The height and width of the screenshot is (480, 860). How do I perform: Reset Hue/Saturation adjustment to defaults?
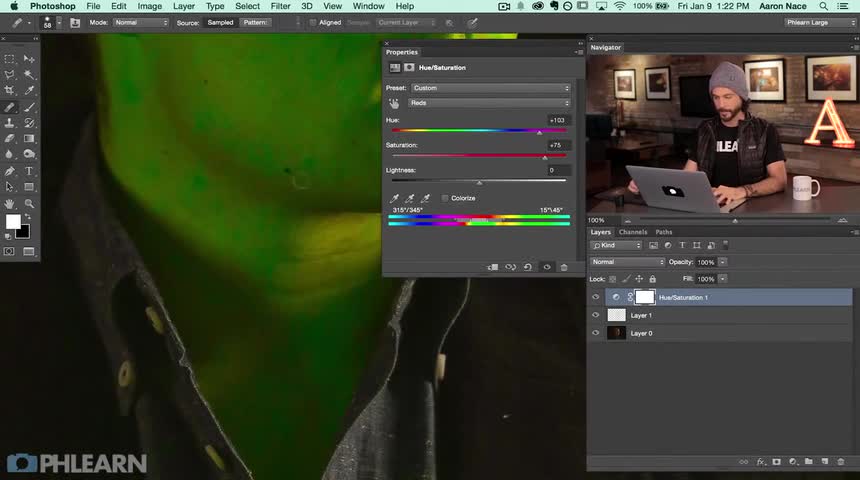528,267
